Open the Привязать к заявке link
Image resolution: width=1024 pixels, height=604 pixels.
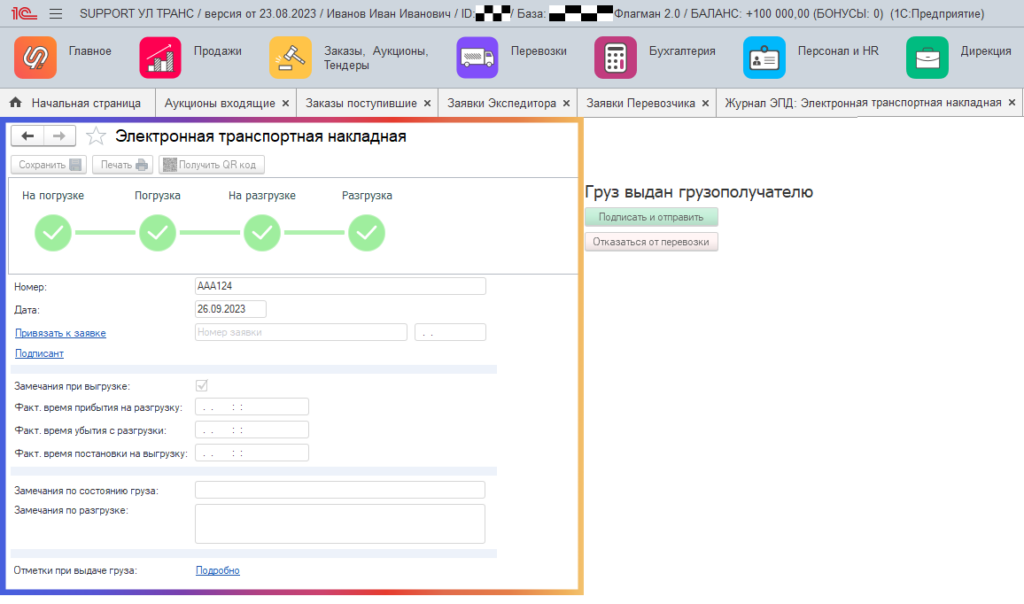60,333
